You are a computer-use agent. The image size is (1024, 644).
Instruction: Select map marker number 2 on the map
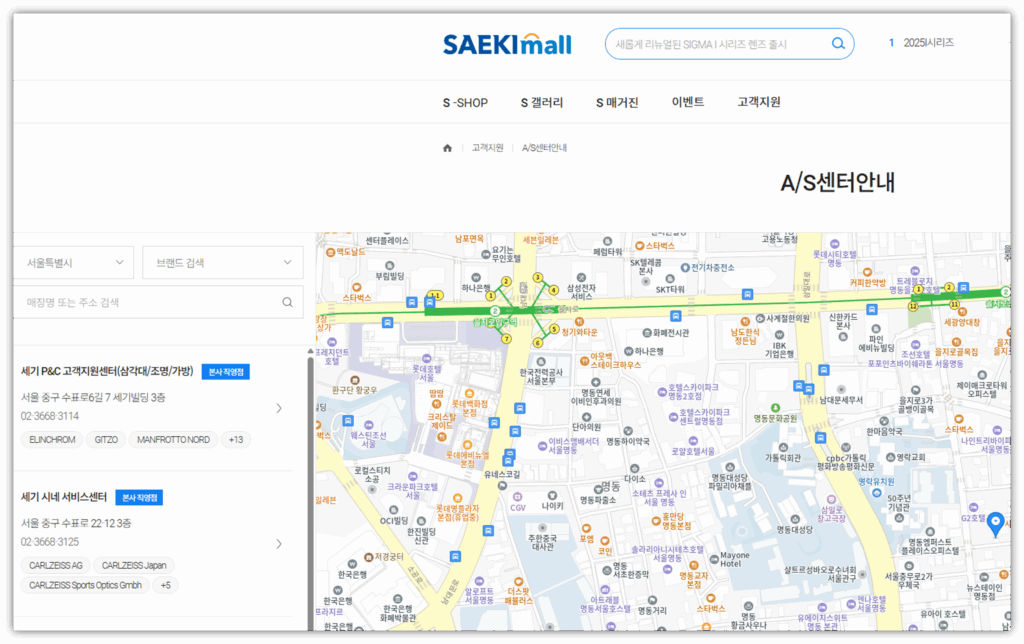pyautogui.click(x=505, y=281)
